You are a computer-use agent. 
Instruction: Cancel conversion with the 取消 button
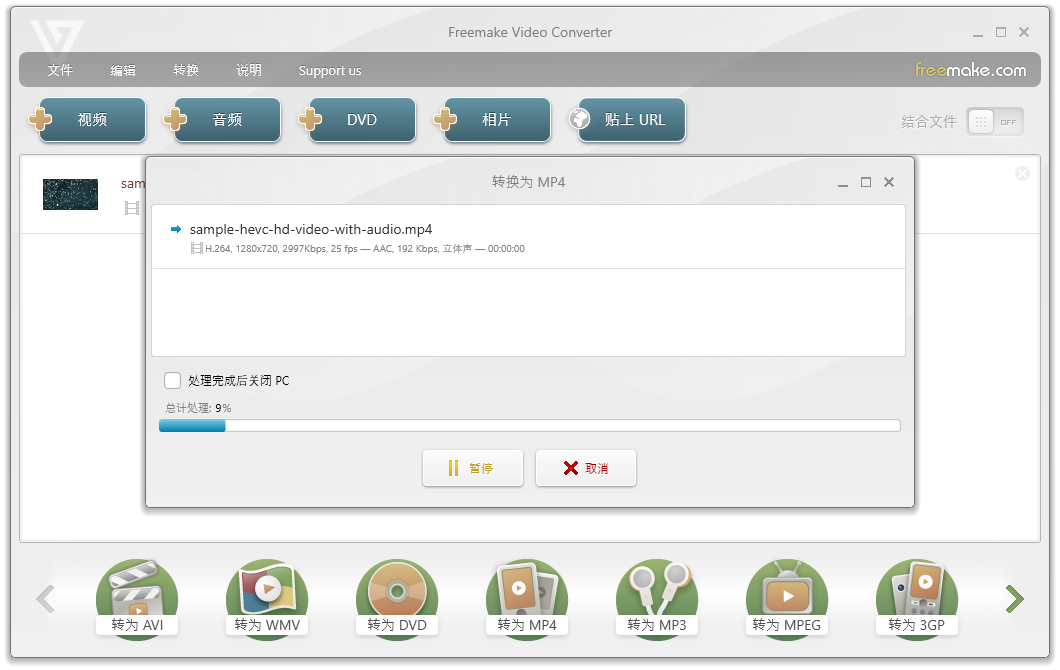[x=586, y=468]
